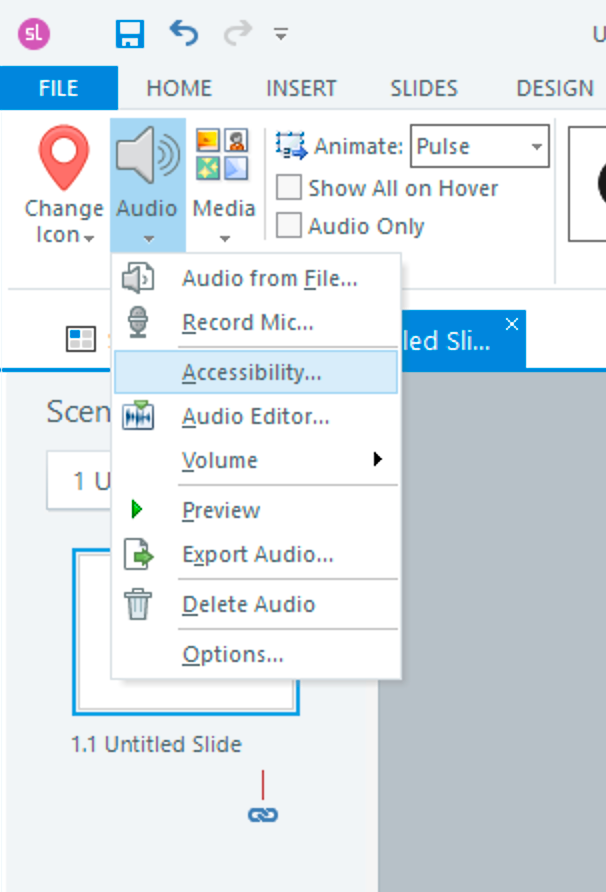
Task: Click Preview with green play arrow
Action: tap(221, 510)
